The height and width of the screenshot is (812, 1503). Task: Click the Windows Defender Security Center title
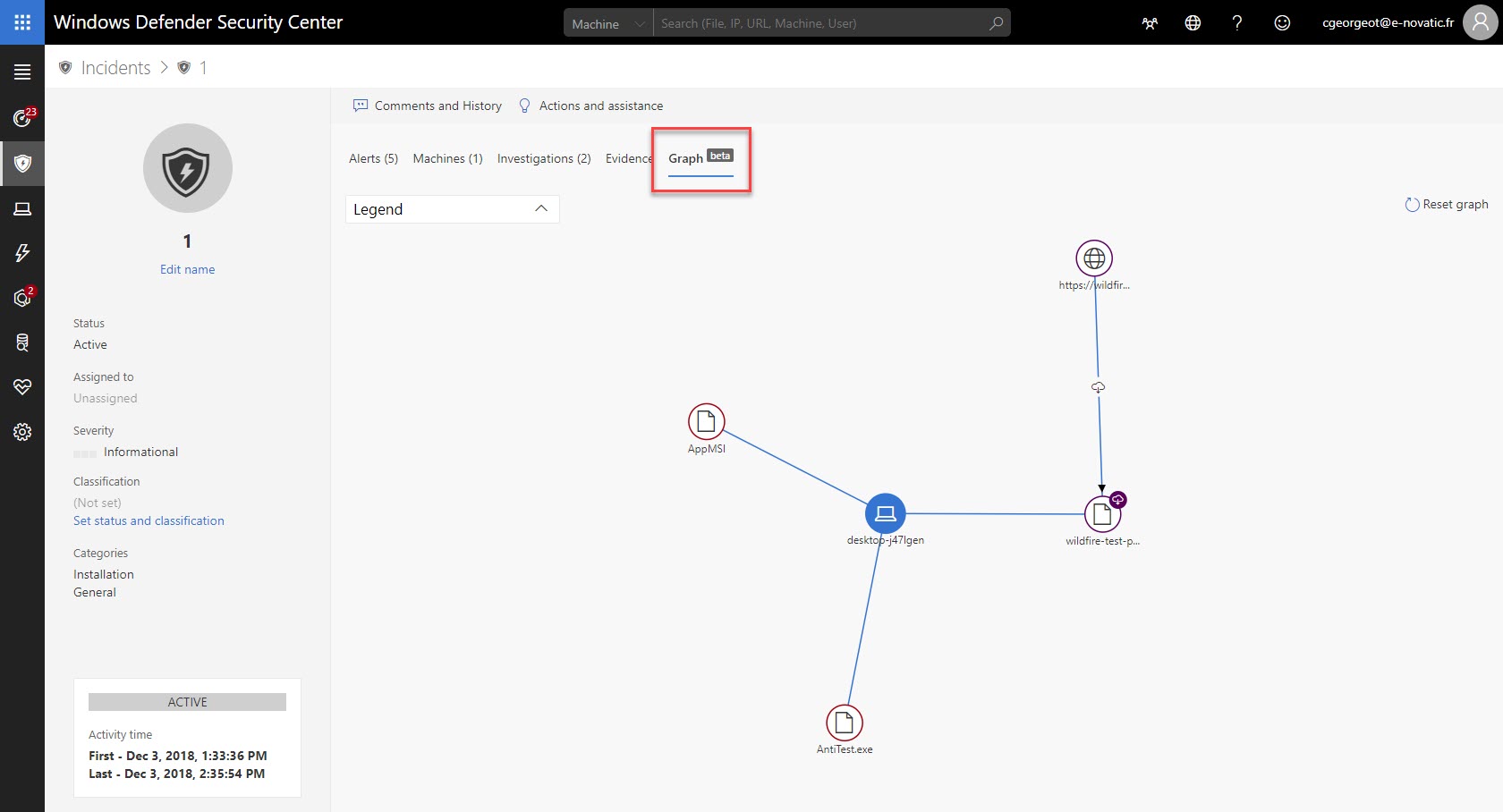(x=198, y=22)
